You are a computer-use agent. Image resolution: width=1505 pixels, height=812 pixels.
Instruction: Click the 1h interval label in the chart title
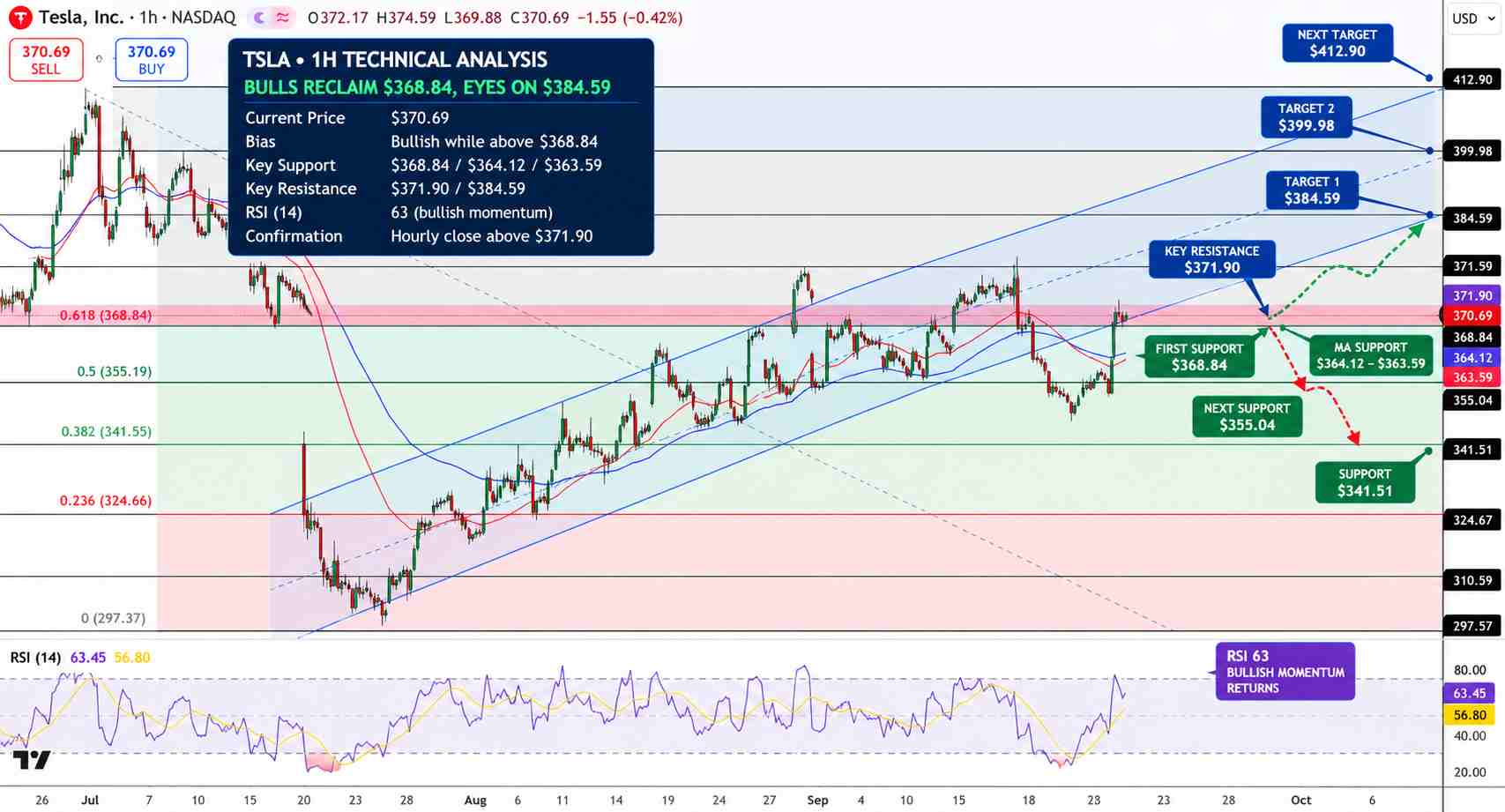[x=148, y=18]
